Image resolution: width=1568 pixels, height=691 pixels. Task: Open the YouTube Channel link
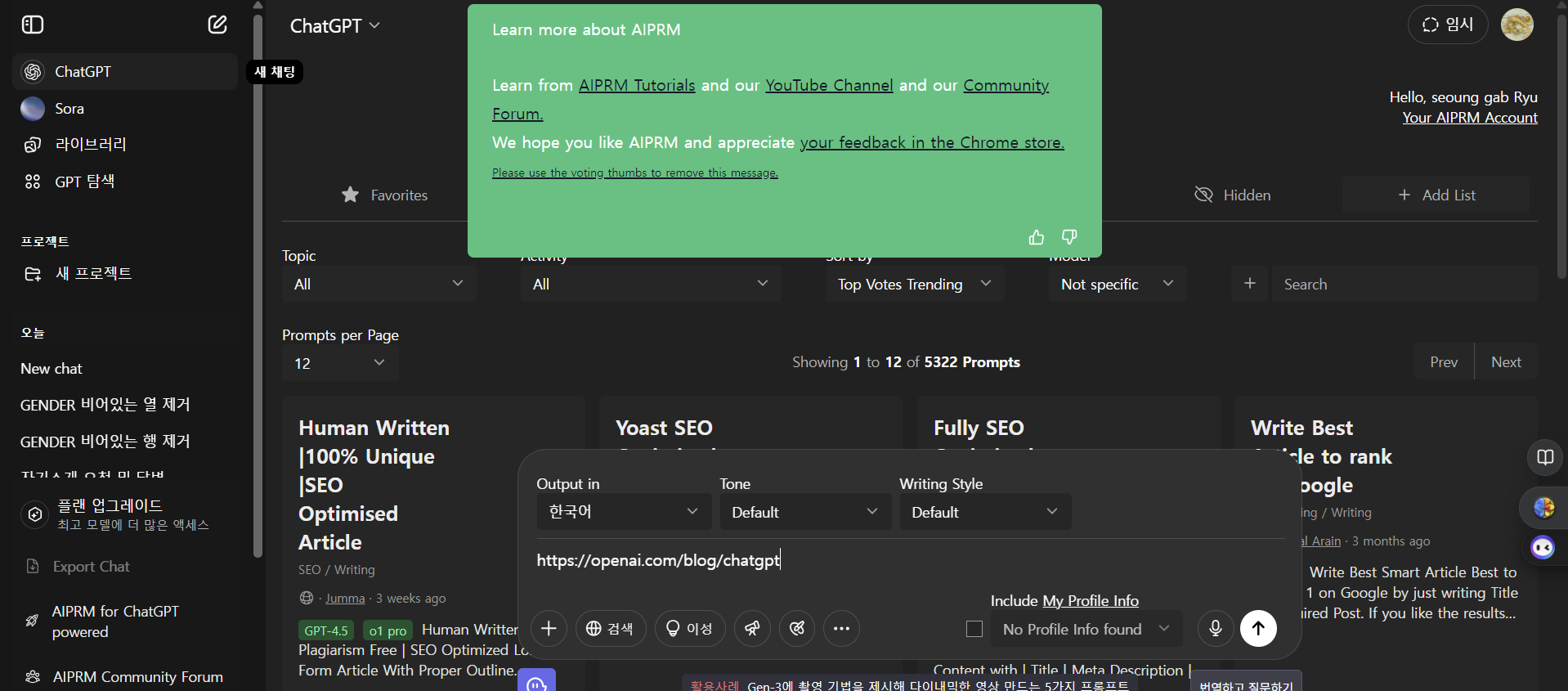coord(829,86)
